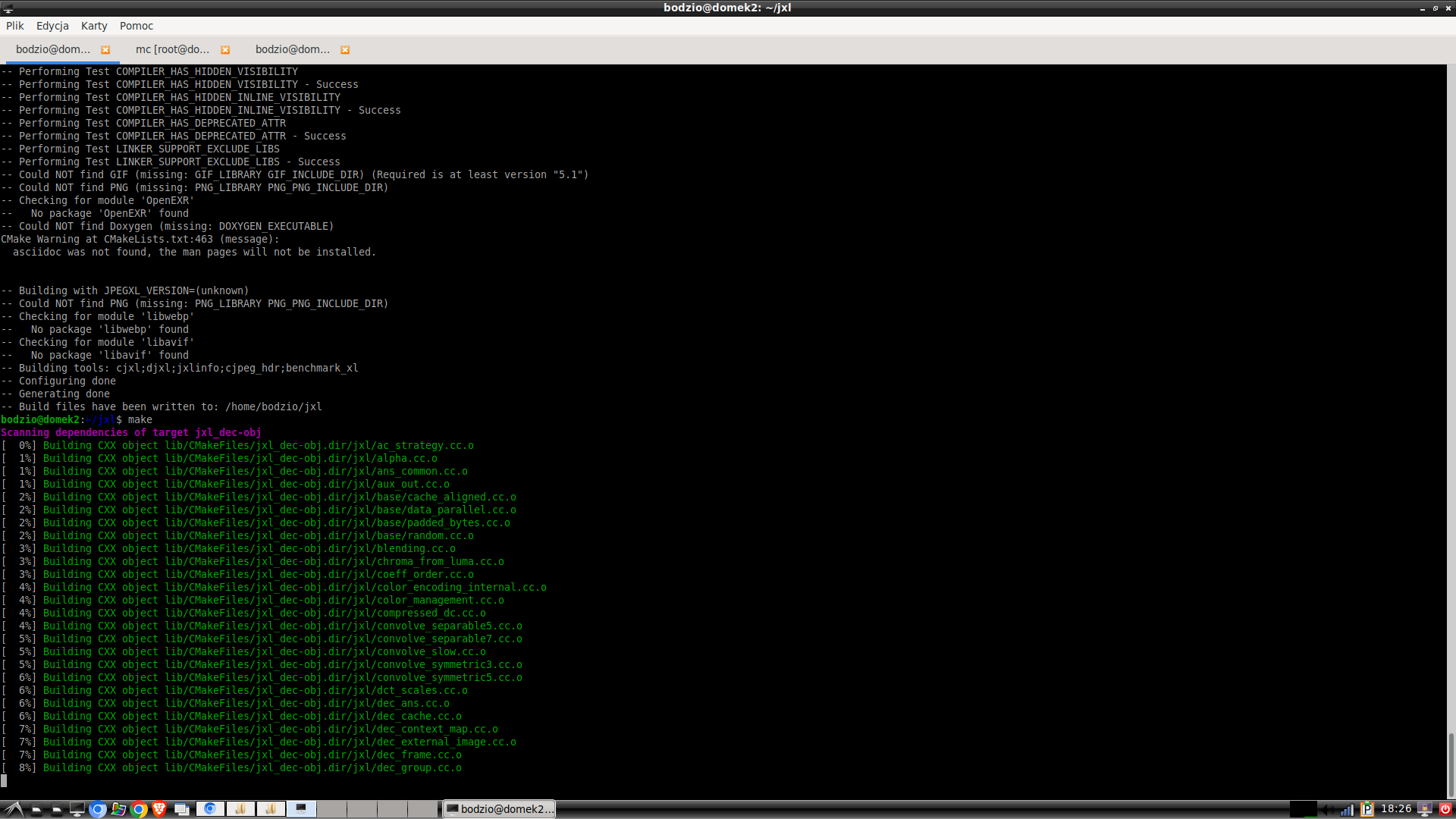Viewport: 1456px width, 819px height.
Task: Click the show desktop windows icon
Action: coord(181,809)
